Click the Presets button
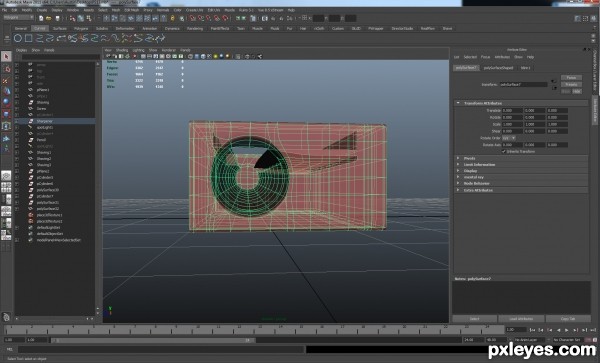 click(x=571, y=85)
